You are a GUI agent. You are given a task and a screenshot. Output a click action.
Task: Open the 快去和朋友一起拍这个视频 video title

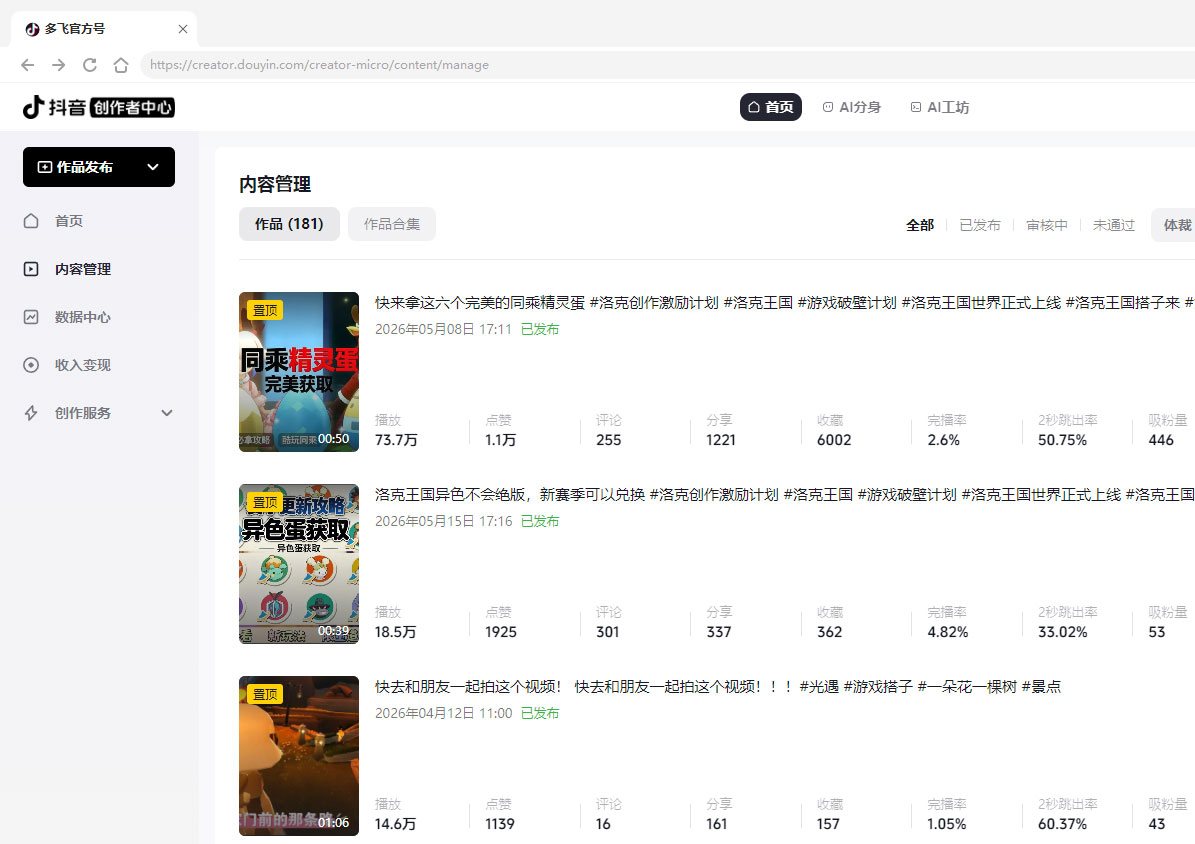coord(717,687)
